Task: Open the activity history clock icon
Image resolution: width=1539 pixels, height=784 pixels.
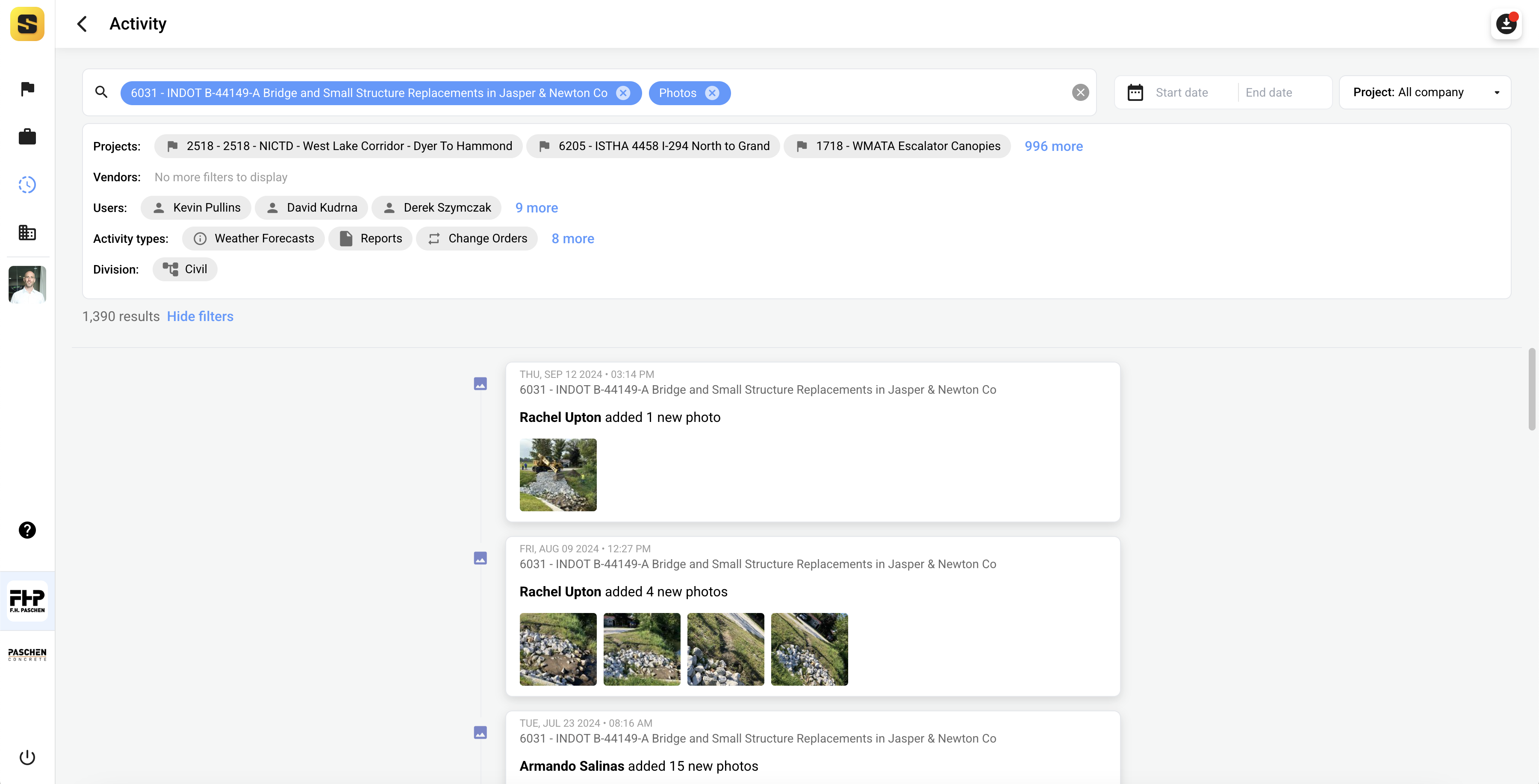Action: click(x=27, y=185)
